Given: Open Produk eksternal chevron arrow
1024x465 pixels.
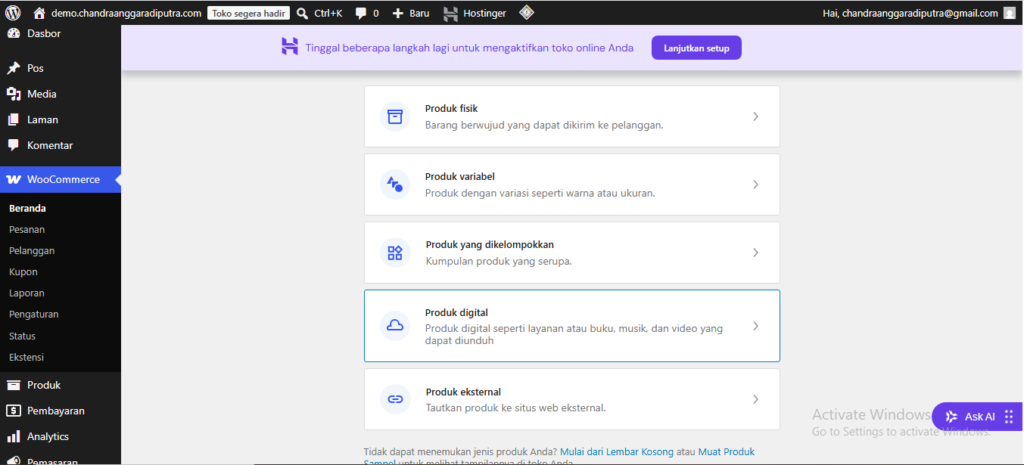Looking at the screenshot, I should (756, 399).
